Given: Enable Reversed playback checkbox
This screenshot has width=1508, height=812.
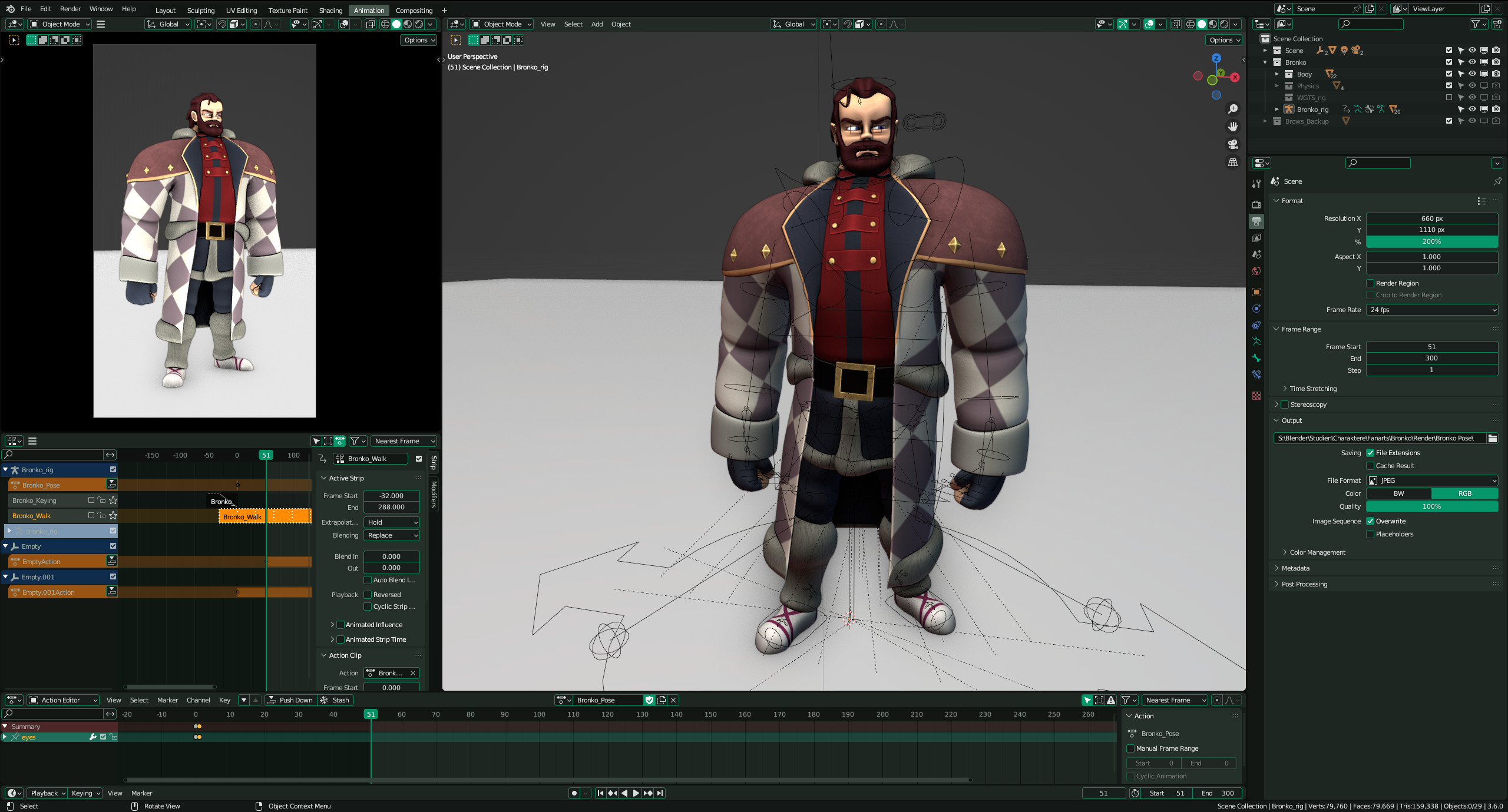Looking at the screenshot, I should coord(368,595).
